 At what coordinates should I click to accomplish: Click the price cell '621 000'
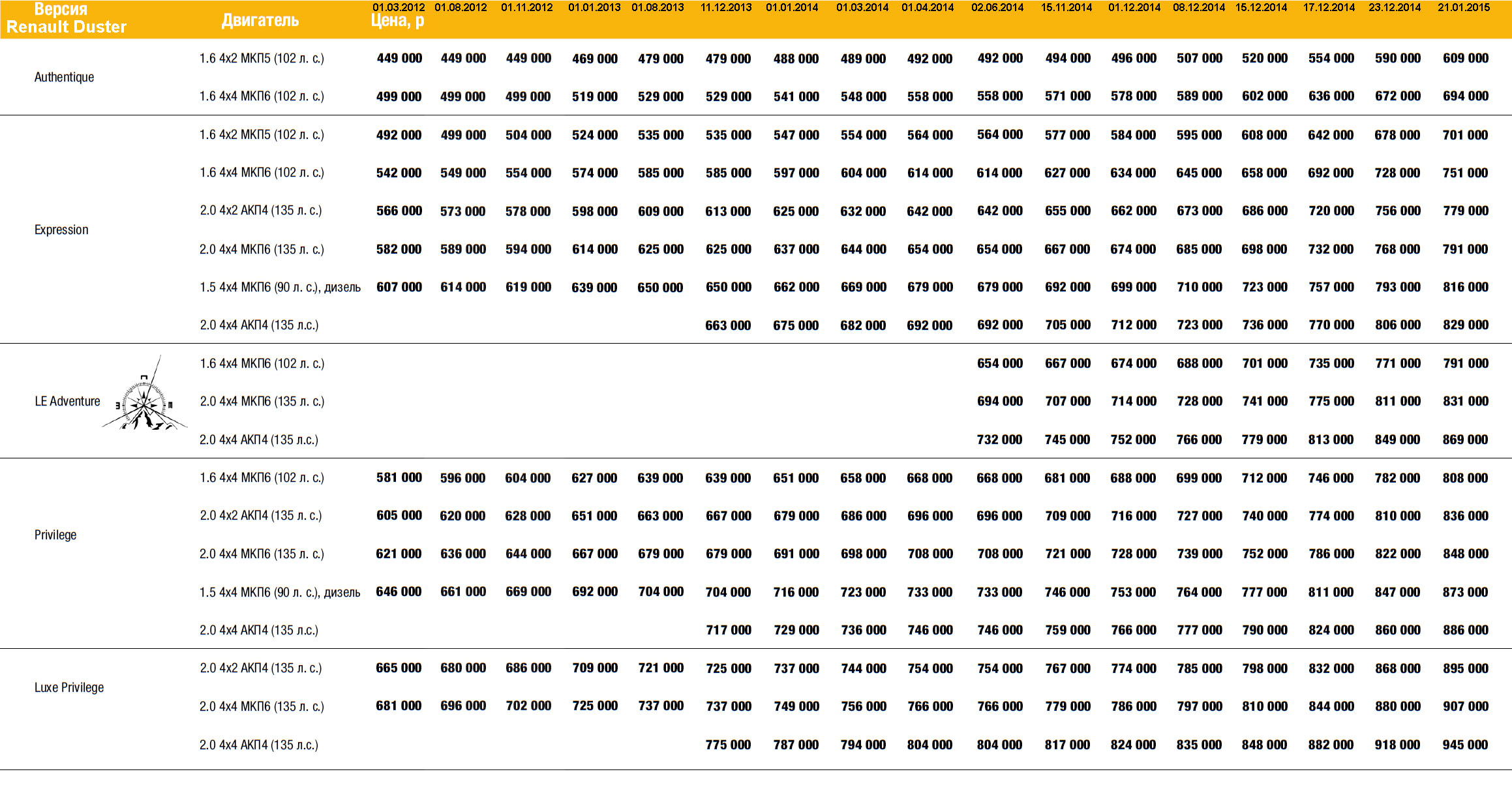[x=399, y=554]
